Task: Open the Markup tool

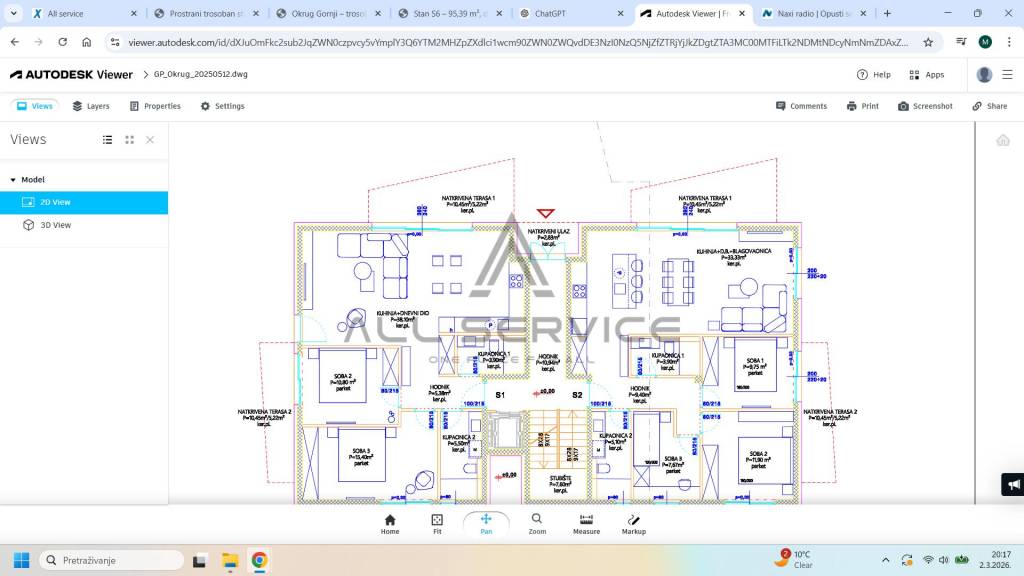Action: click(x=634, y=523)
